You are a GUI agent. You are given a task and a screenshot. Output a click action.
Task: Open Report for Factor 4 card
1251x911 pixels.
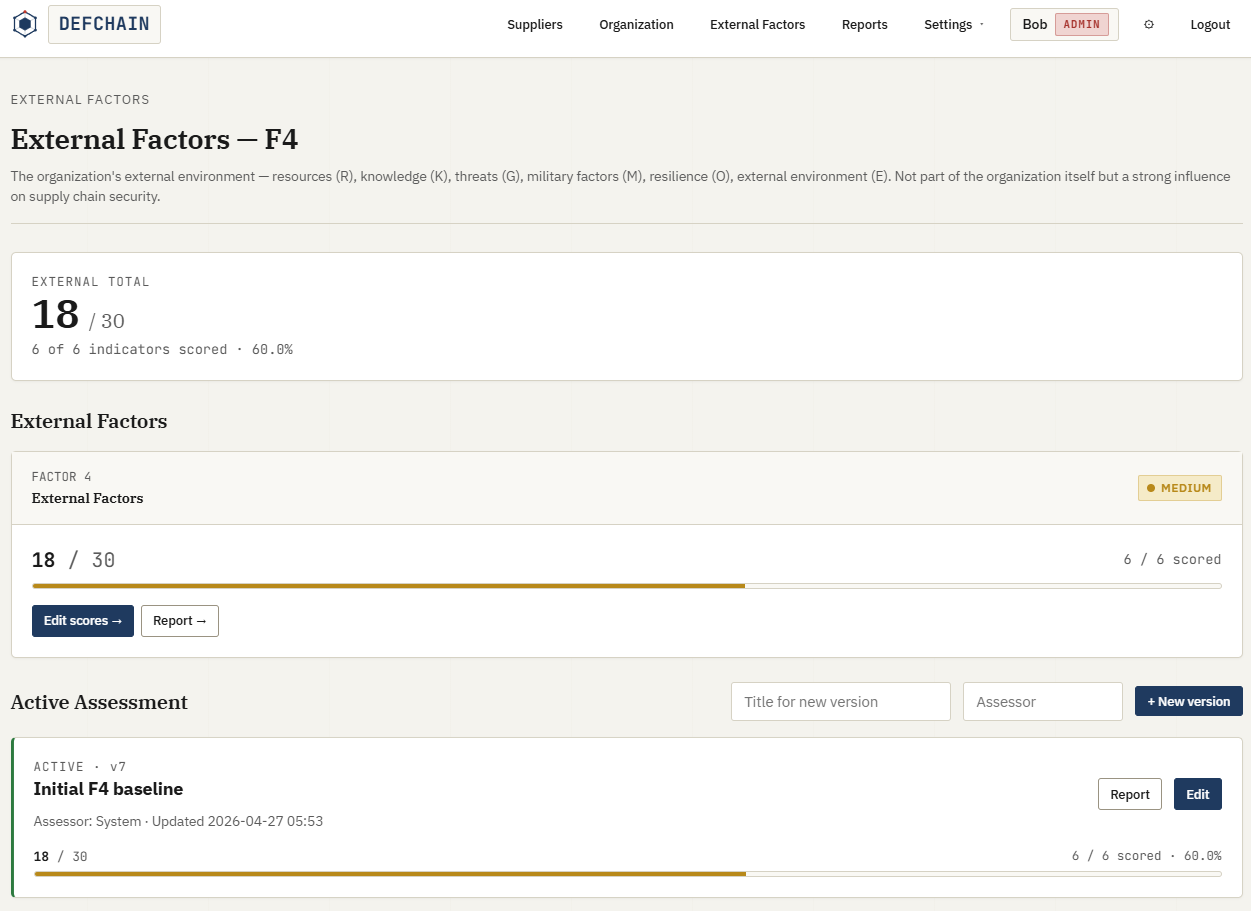tap(180, 621)
